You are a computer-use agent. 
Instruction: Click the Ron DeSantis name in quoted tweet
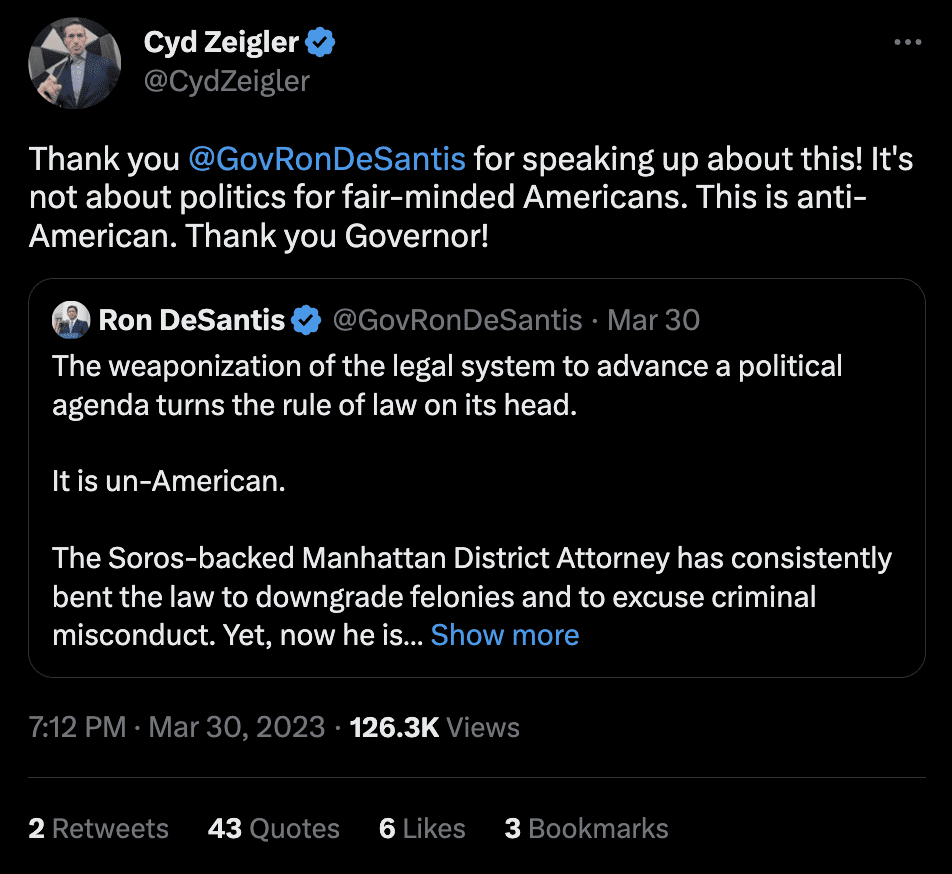pyautogui.click(x=192, y=320)
